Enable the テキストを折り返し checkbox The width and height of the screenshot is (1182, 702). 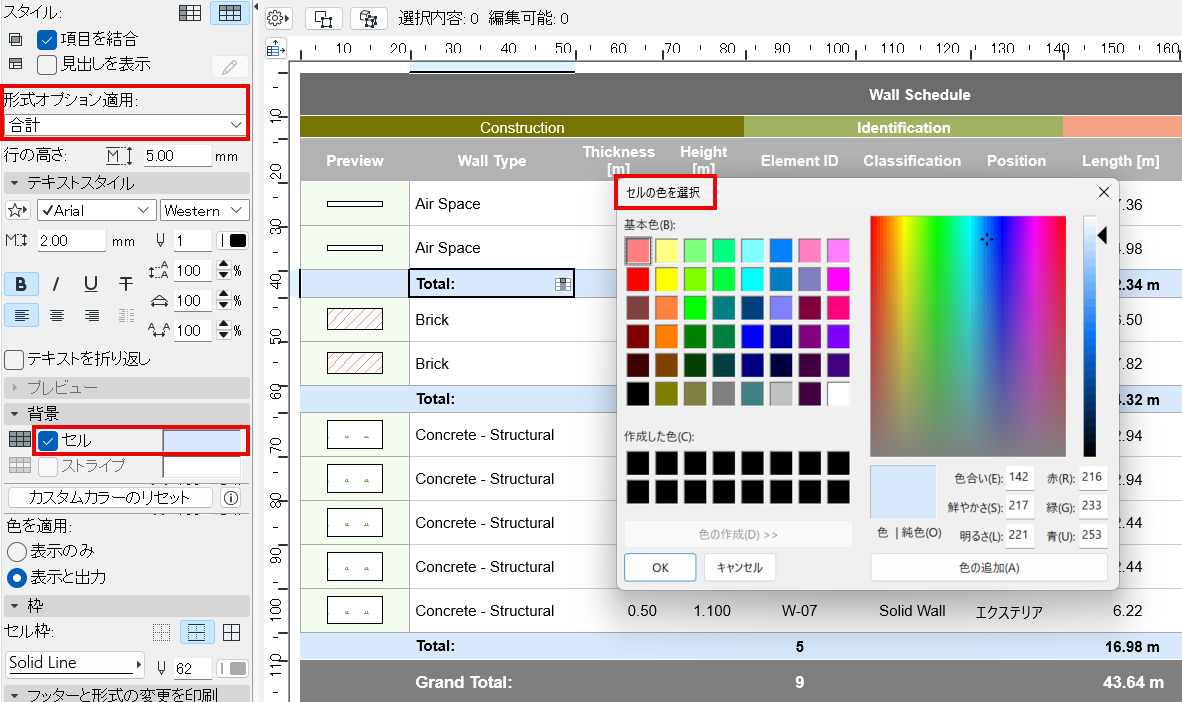click(14, 360)
